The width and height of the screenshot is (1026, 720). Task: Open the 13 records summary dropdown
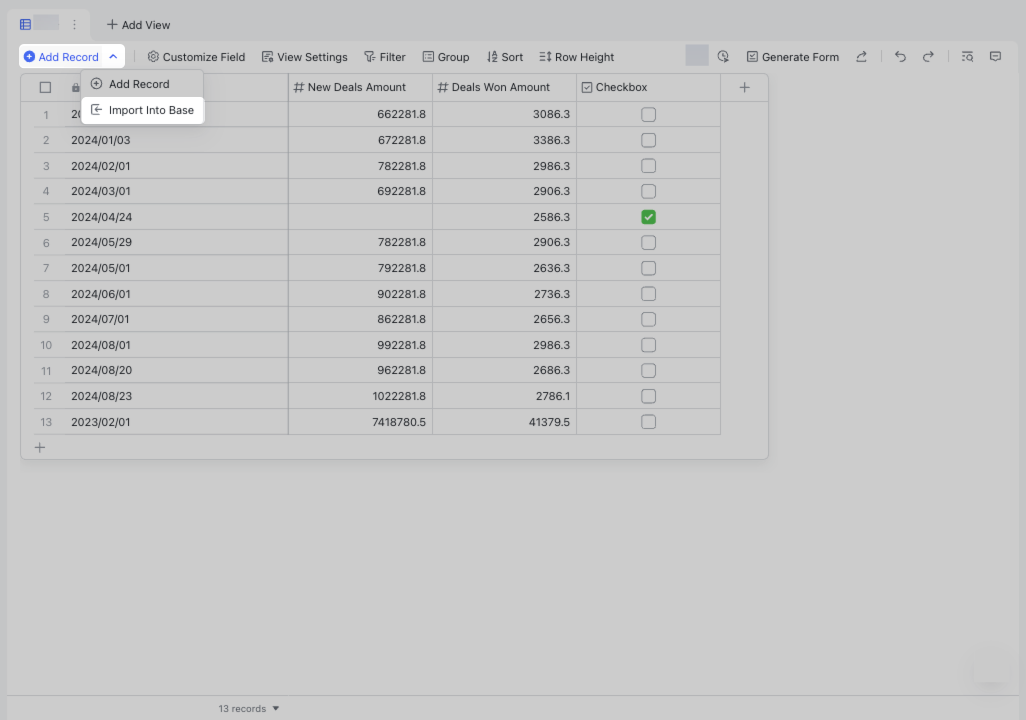click(249, 708)
